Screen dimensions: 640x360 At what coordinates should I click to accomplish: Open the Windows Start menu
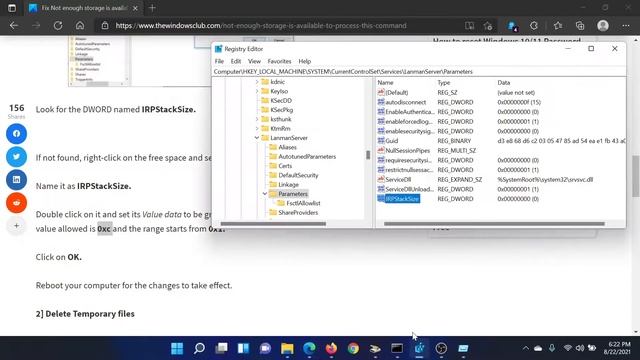click(x=177, y=348)
